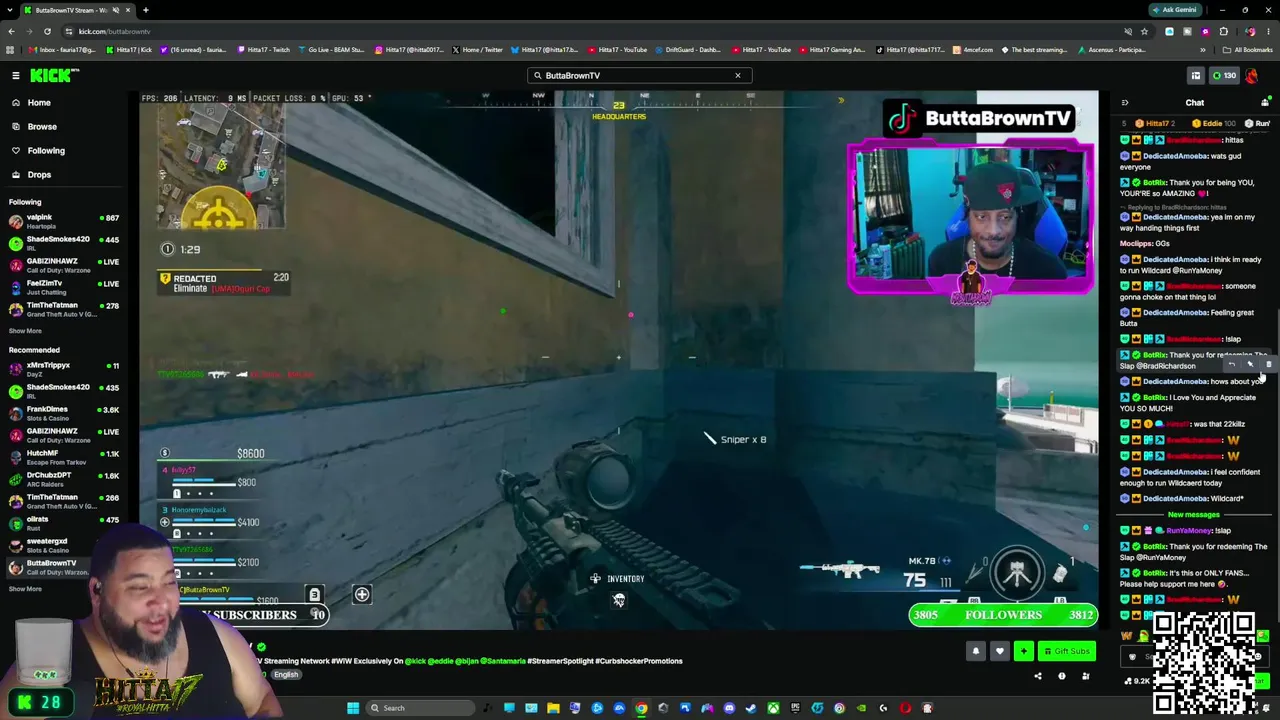Image resolution: width=1280 pixels, height=720 pixels.
Task: Open the Kick sidebar hamburger menu
Action: 16,75
